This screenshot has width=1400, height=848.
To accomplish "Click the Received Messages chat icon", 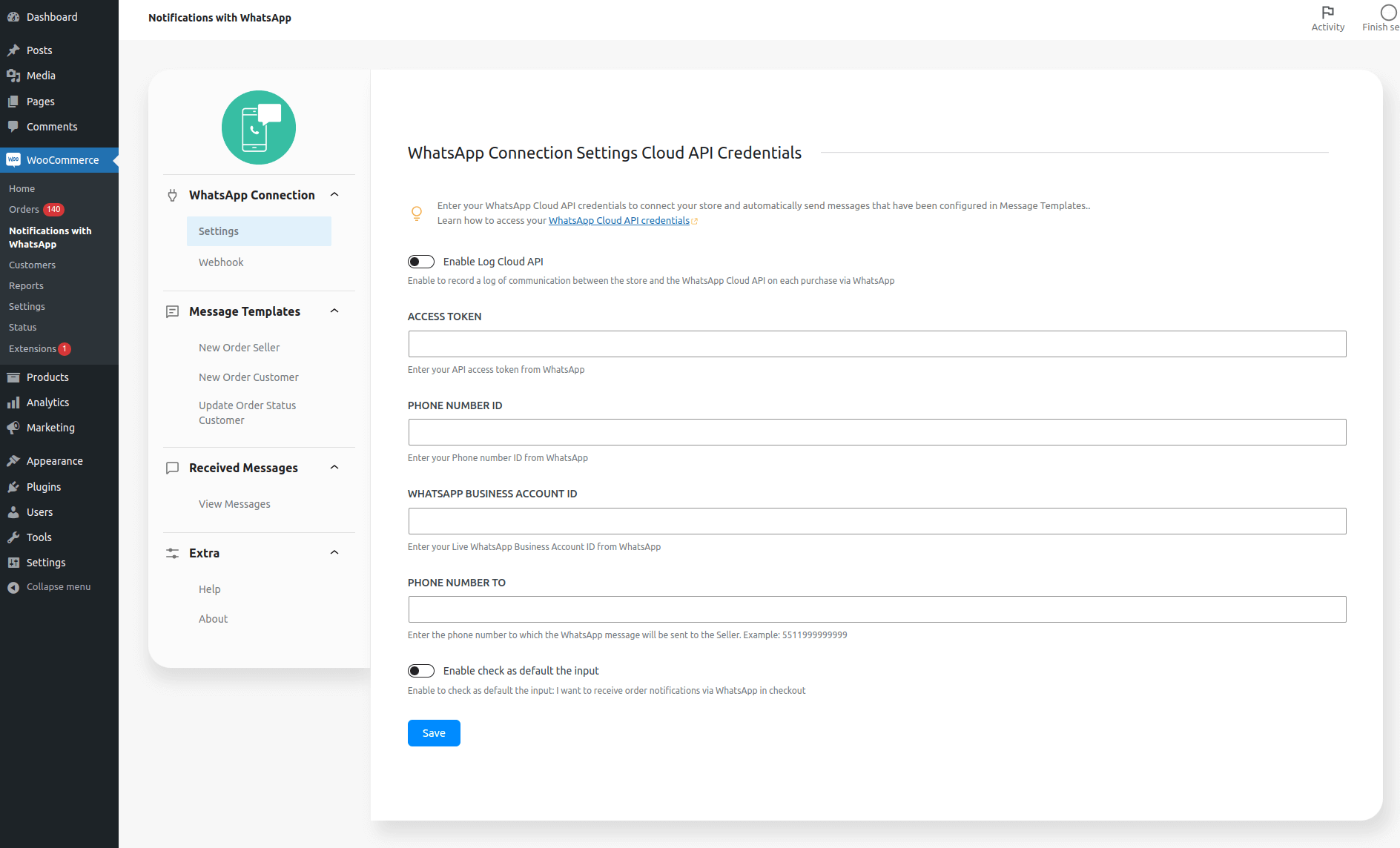I will pos(172,468).
